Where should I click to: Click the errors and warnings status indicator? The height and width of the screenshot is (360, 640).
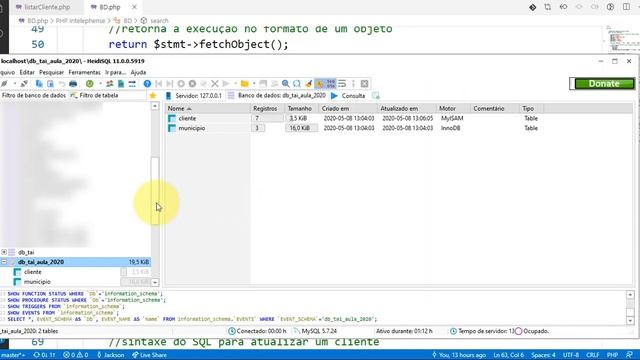coord(76,355)
